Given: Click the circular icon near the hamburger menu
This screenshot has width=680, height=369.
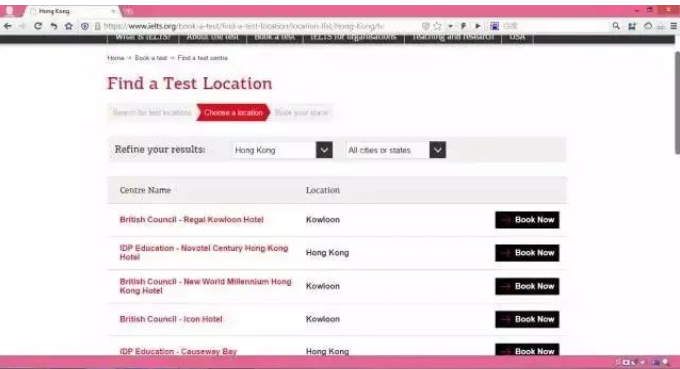Looking at the screenshot, I should click(x=647, y=26).
